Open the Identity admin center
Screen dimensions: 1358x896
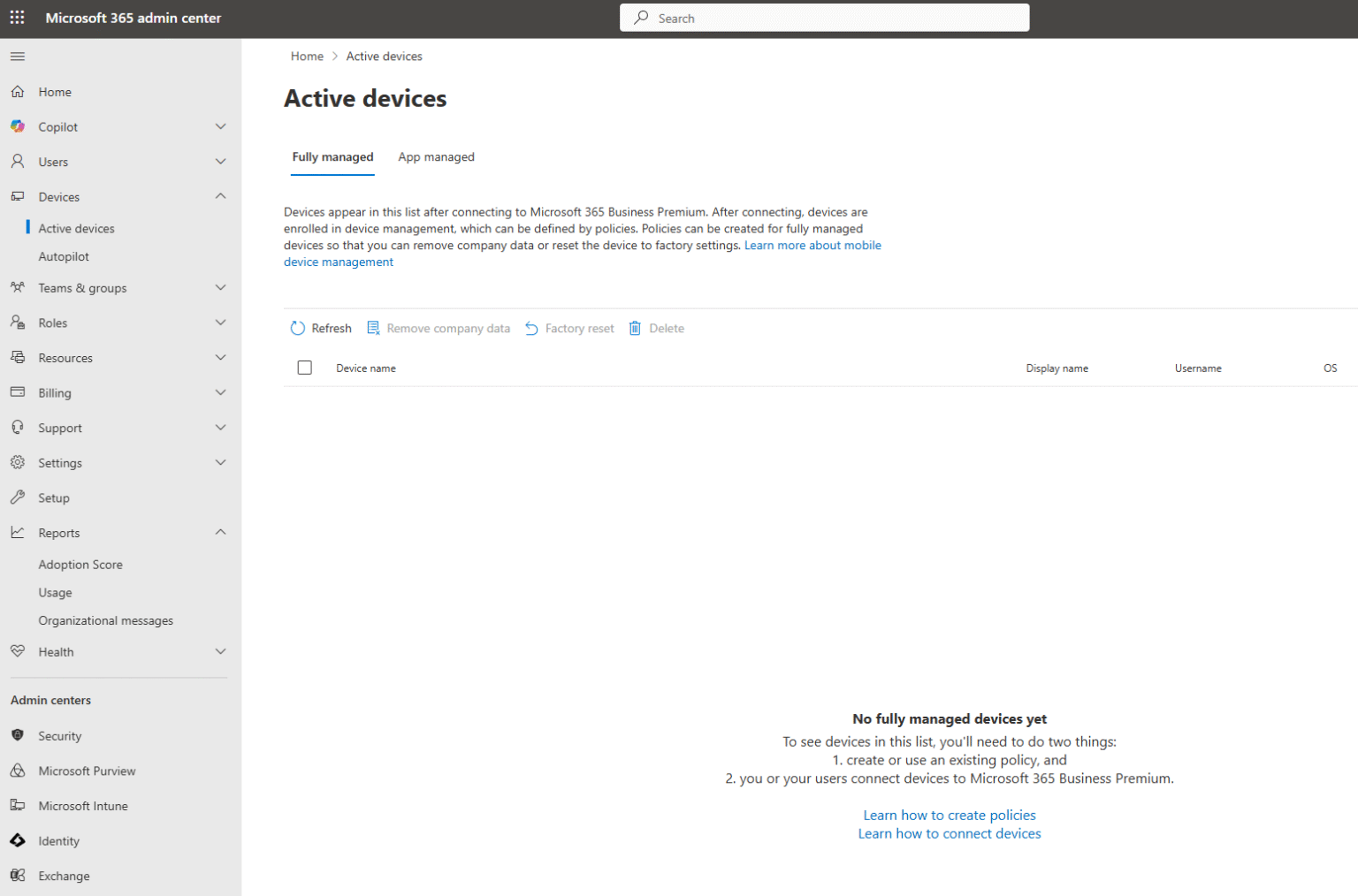(58, 840)
